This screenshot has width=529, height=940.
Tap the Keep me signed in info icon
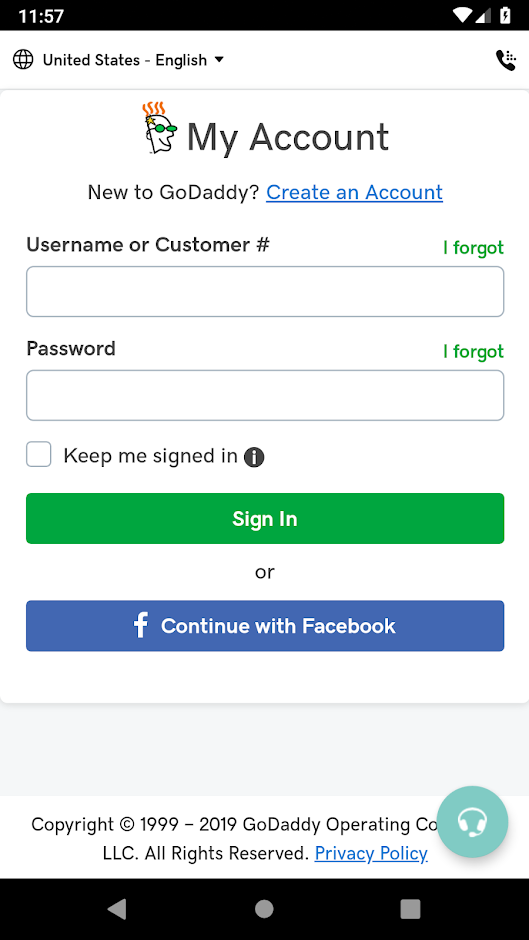[254, 457]
